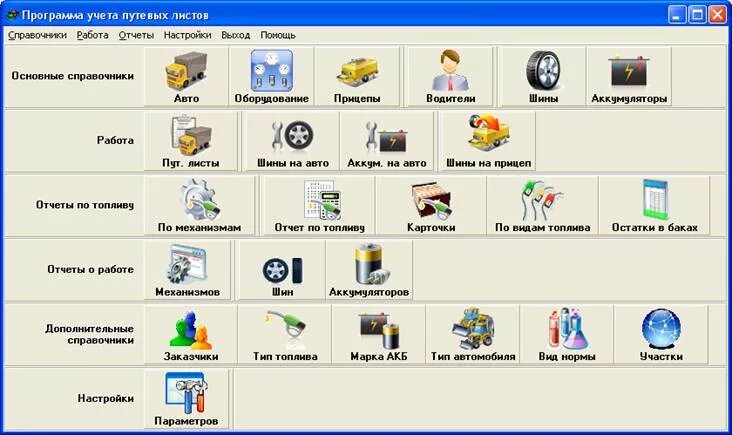Screen dimensions: 732x435
Task: Open Параметров settings
Action: click(x=186, y=399)
